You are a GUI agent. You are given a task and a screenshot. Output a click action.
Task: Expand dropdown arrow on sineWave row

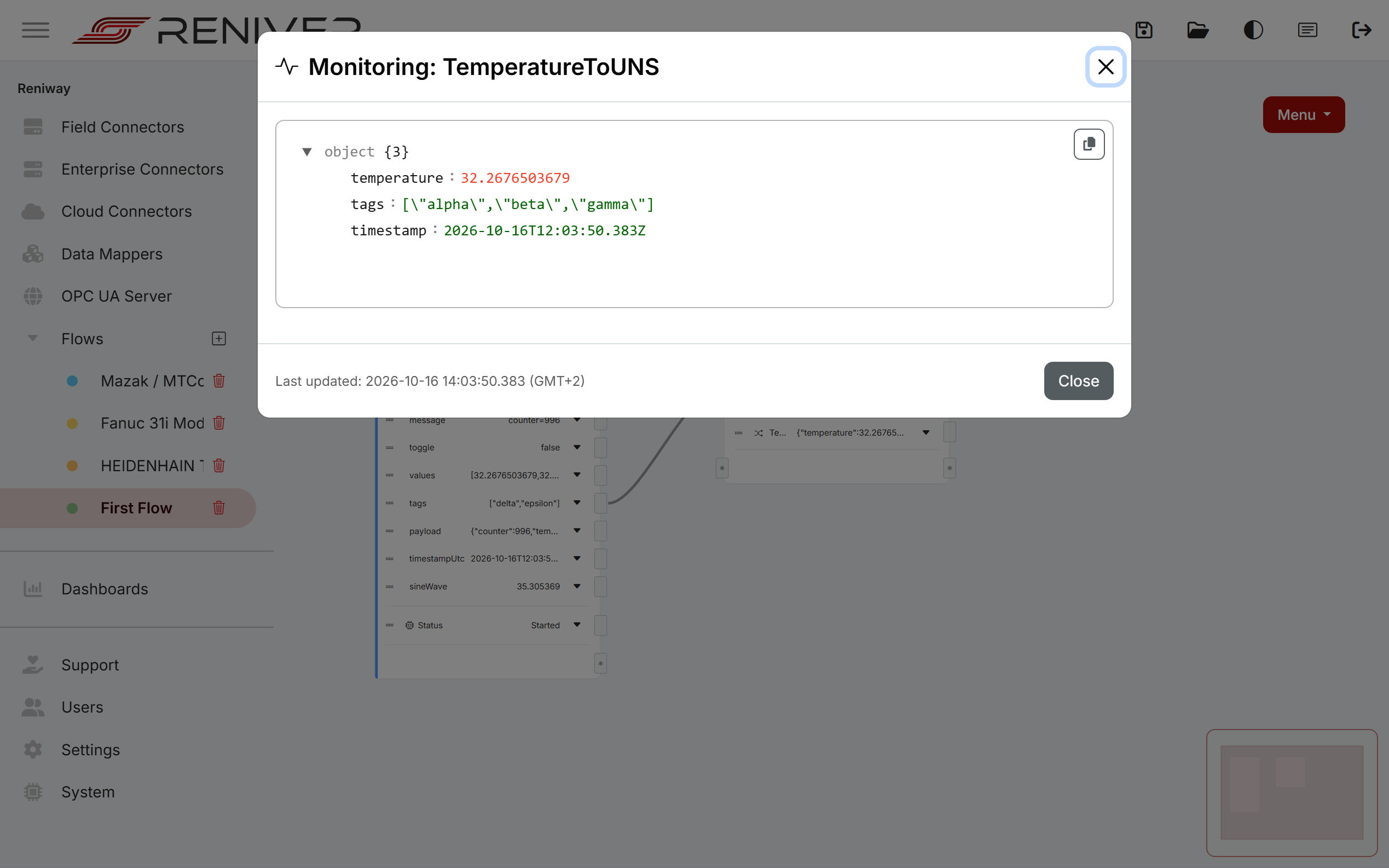(577, 586)
